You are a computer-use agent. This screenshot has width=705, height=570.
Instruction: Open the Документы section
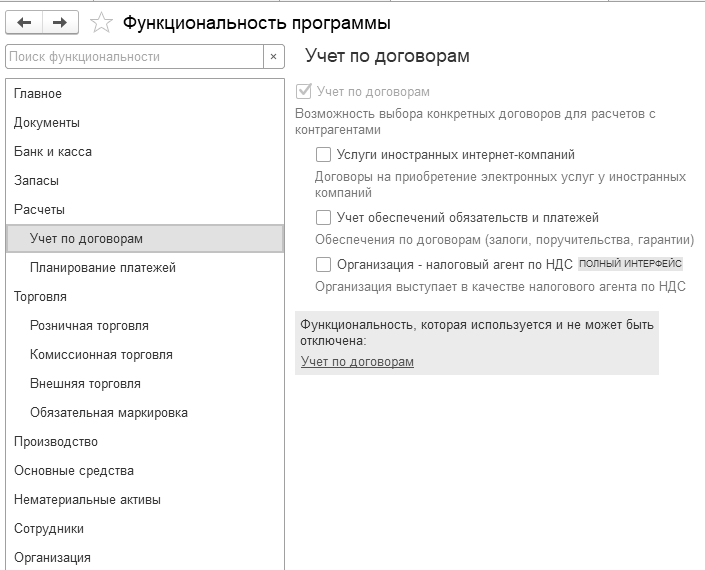pos(47,123)
